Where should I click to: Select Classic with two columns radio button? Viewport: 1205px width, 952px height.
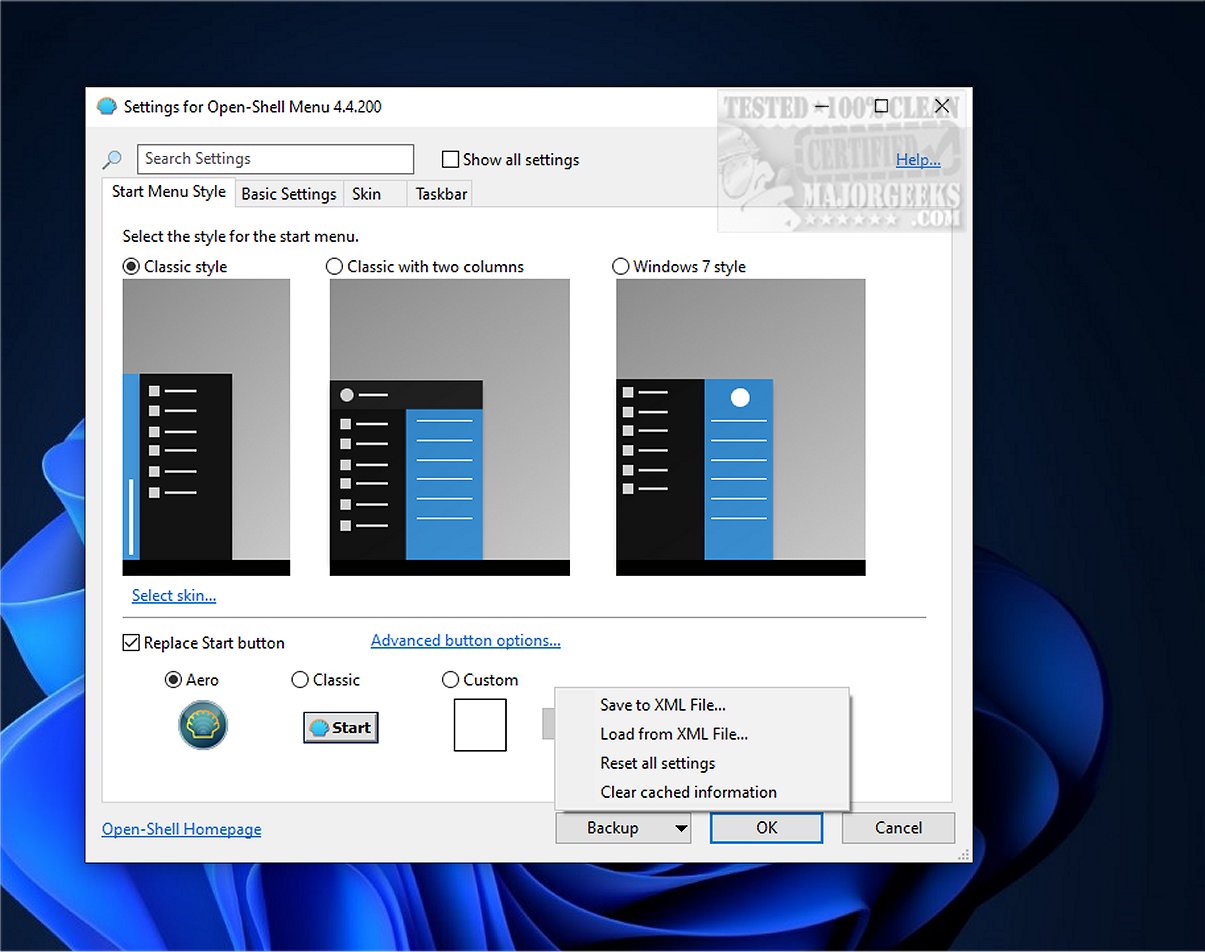(335, 267)
